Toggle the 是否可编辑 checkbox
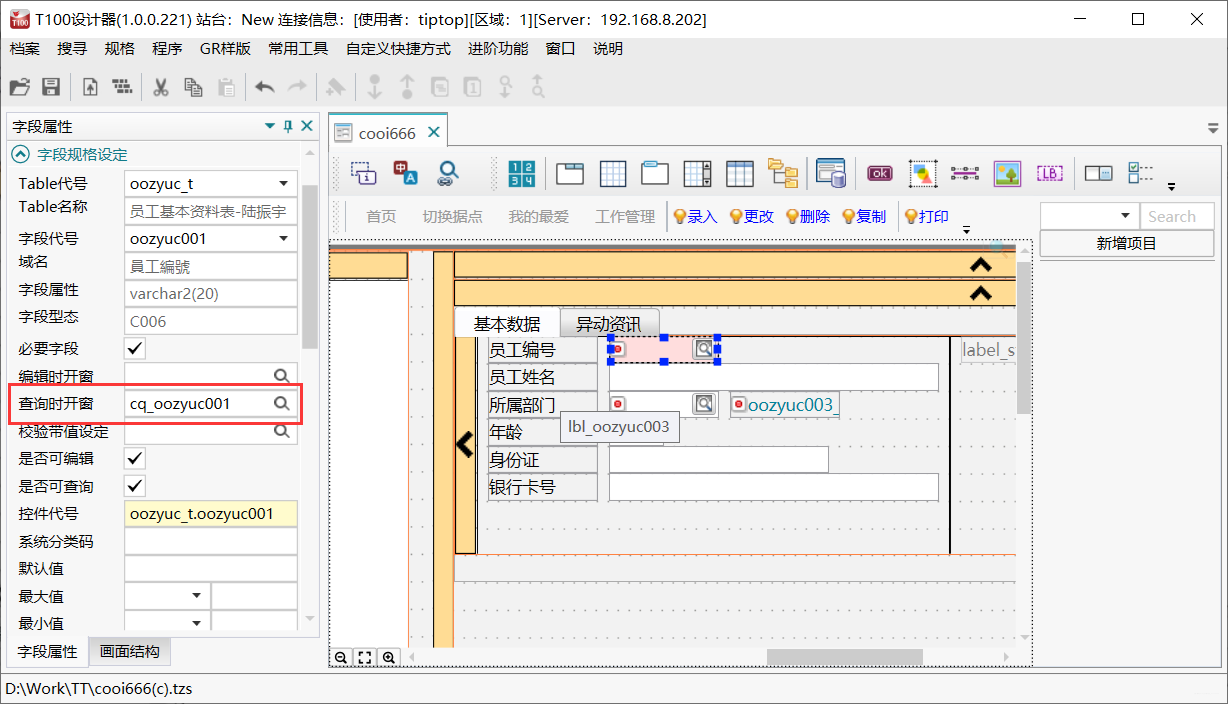 pyautogui.click(x=135, y=458)
